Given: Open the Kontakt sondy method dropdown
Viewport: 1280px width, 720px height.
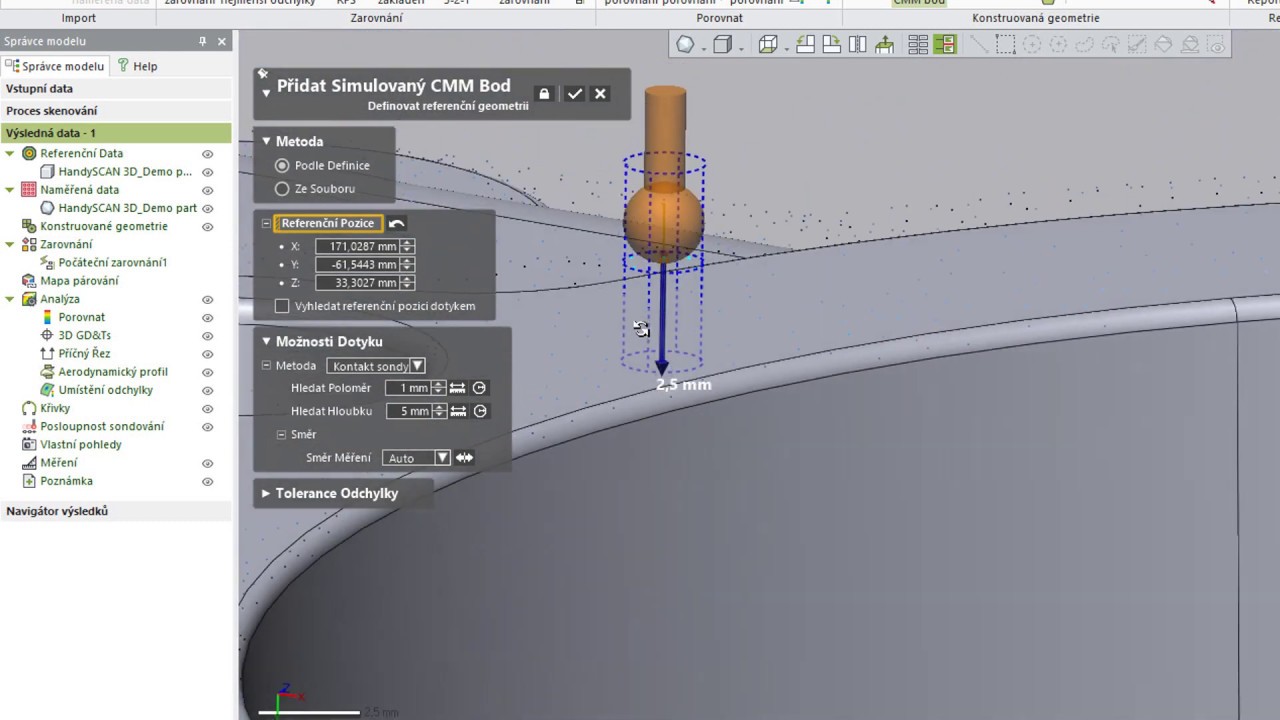Looking at the screenshot, I should pos(417,366).
